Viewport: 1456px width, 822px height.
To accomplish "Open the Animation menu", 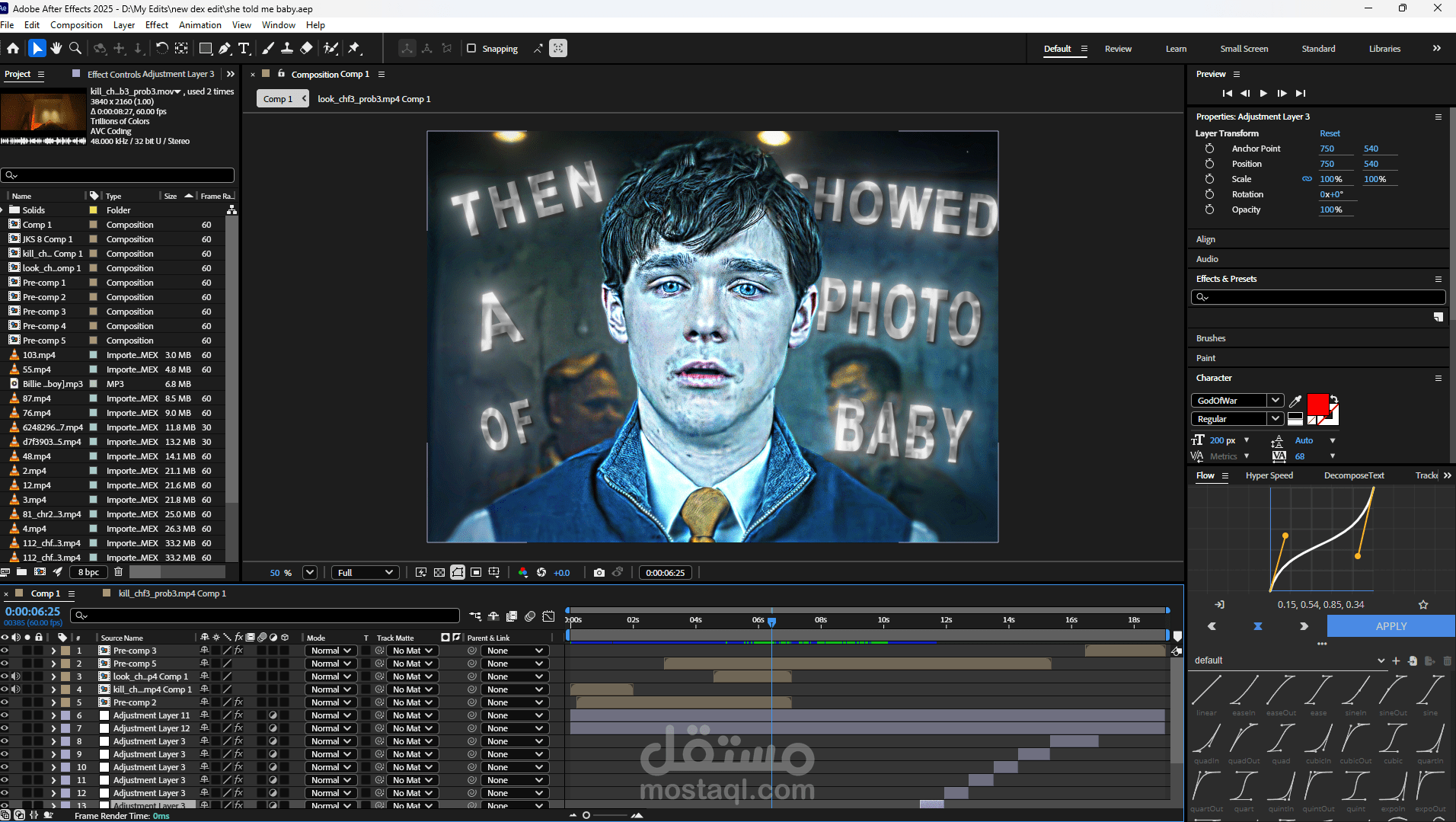I will 200,25.
